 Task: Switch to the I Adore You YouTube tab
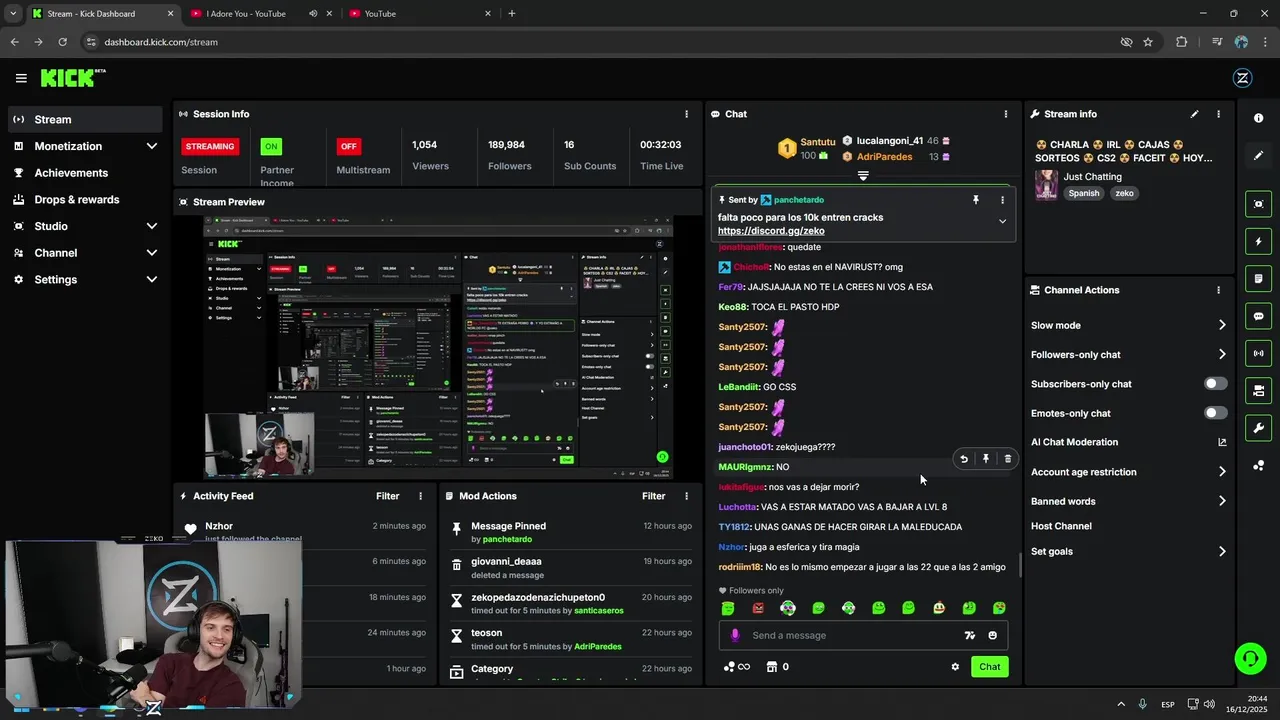(262, 14)
